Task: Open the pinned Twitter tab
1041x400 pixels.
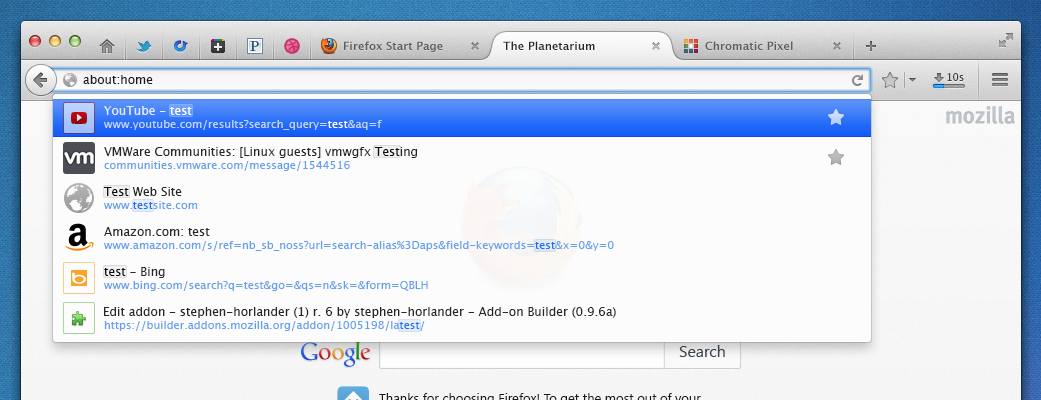Action: pos(144,47)
